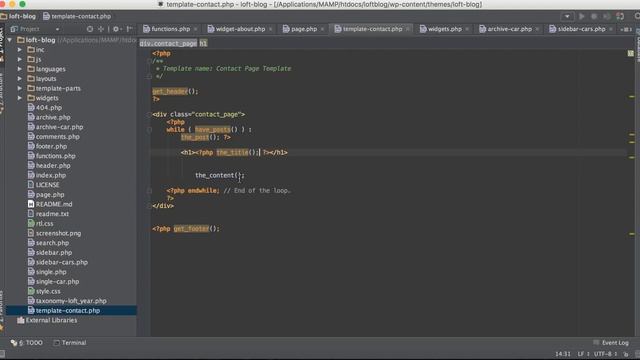This screenshot has width=640, height=360.
Task: Select comments.php file
Action: pyautogui.click(x=58, y=137)
